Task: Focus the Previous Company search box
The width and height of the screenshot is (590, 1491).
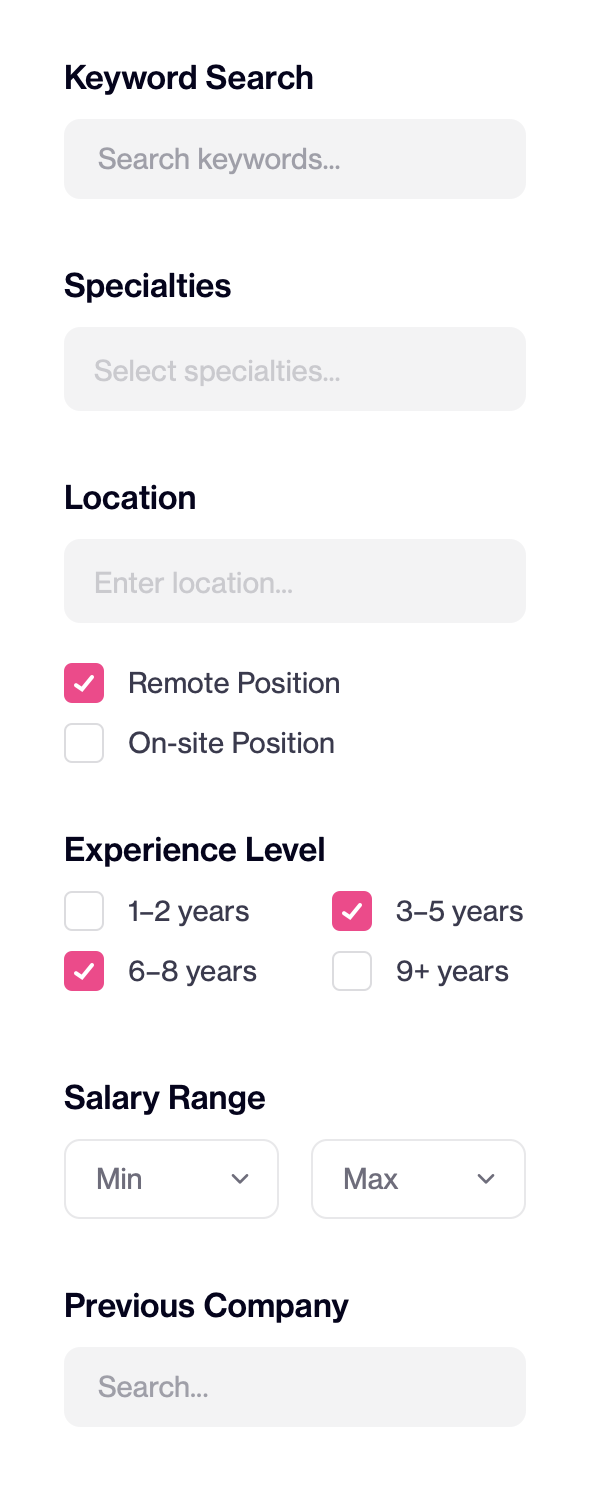Action: (295, 1386)
